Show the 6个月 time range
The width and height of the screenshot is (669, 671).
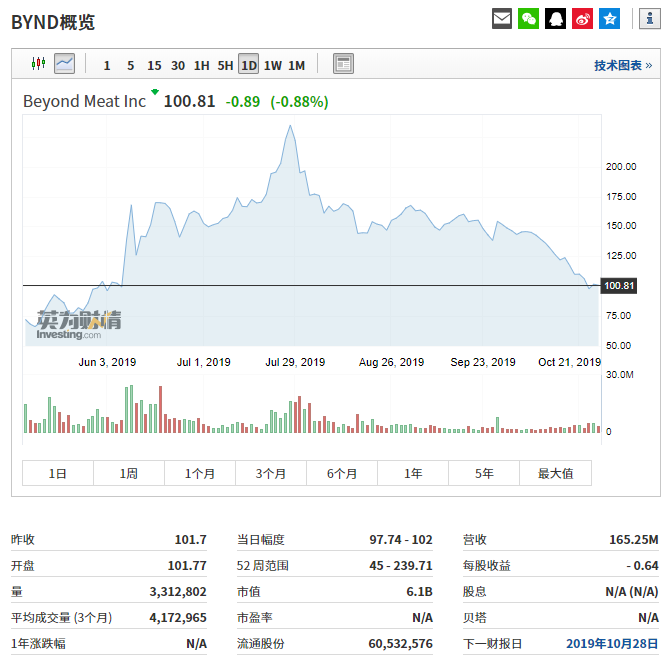(342, 473)
